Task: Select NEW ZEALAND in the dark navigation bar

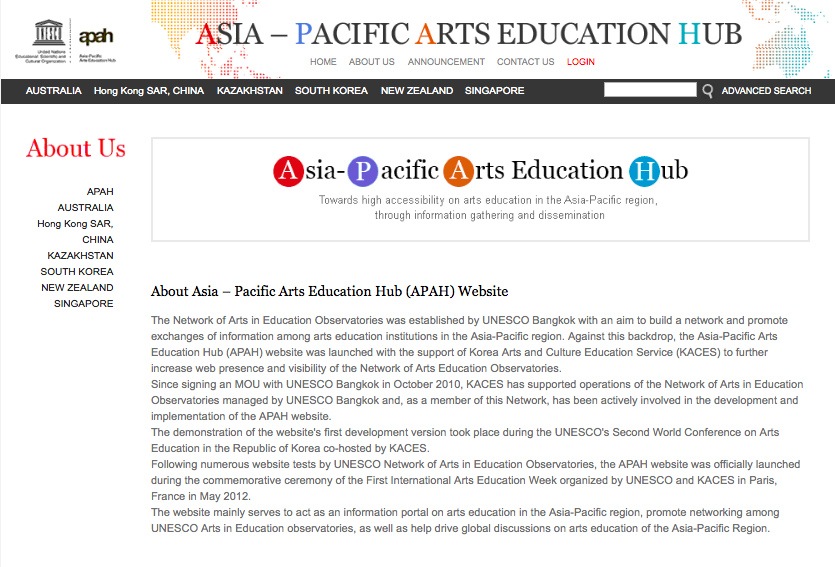Action: (417, 91)
